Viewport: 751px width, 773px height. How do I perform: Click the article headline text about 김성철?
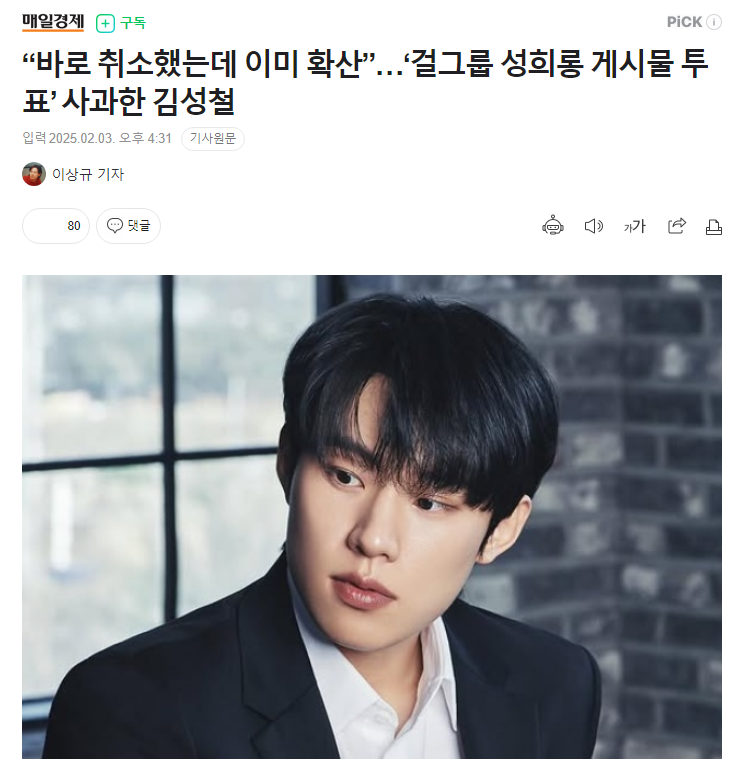365,82
